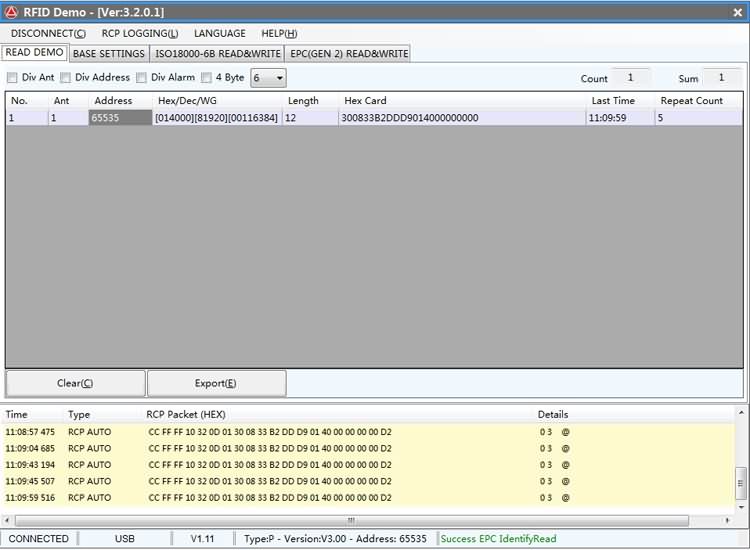Click log scroll down arrow
This screenshot has width=750, height=550.
(x=741, y=507)
